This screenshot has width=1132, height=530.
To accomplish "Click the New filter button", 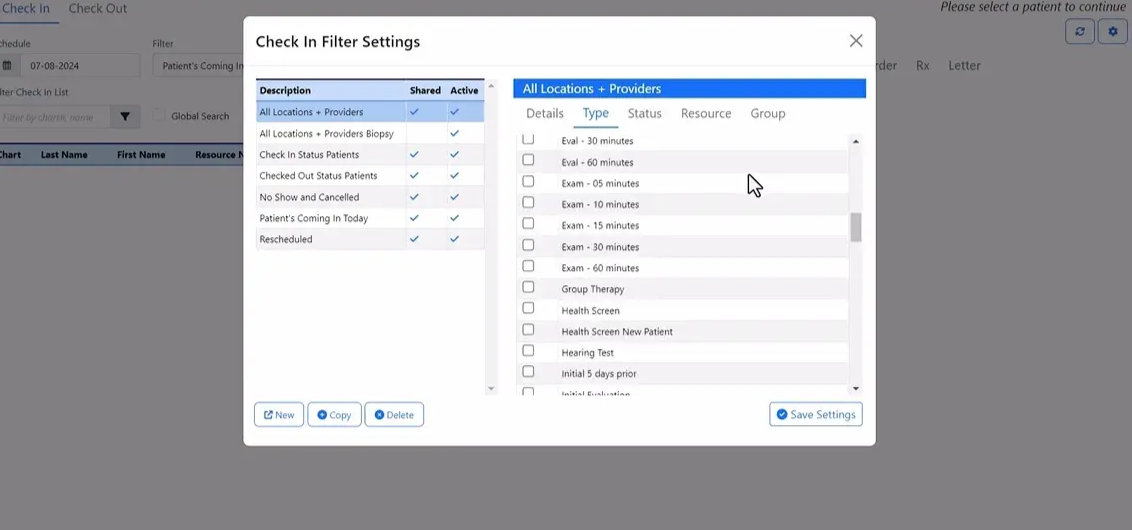I will pos(278,415).
